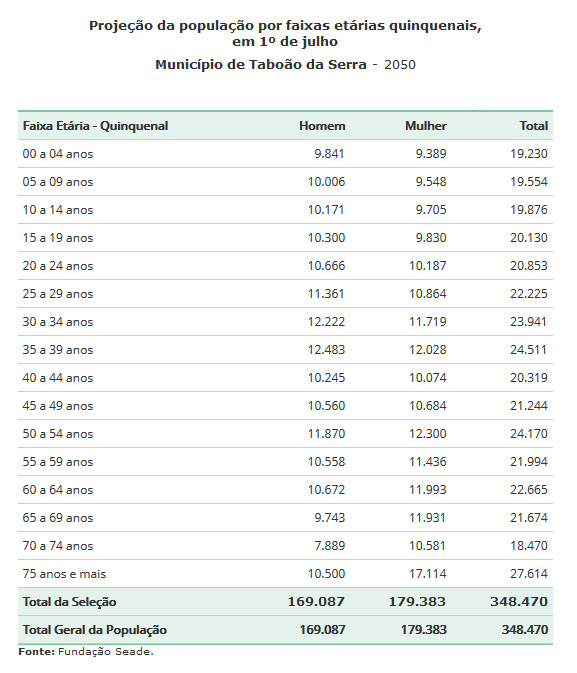Select the Município de Taboão da Serra heading
Image resolution: width=577 pixels, height=673 pixels.
pos(261,65)
